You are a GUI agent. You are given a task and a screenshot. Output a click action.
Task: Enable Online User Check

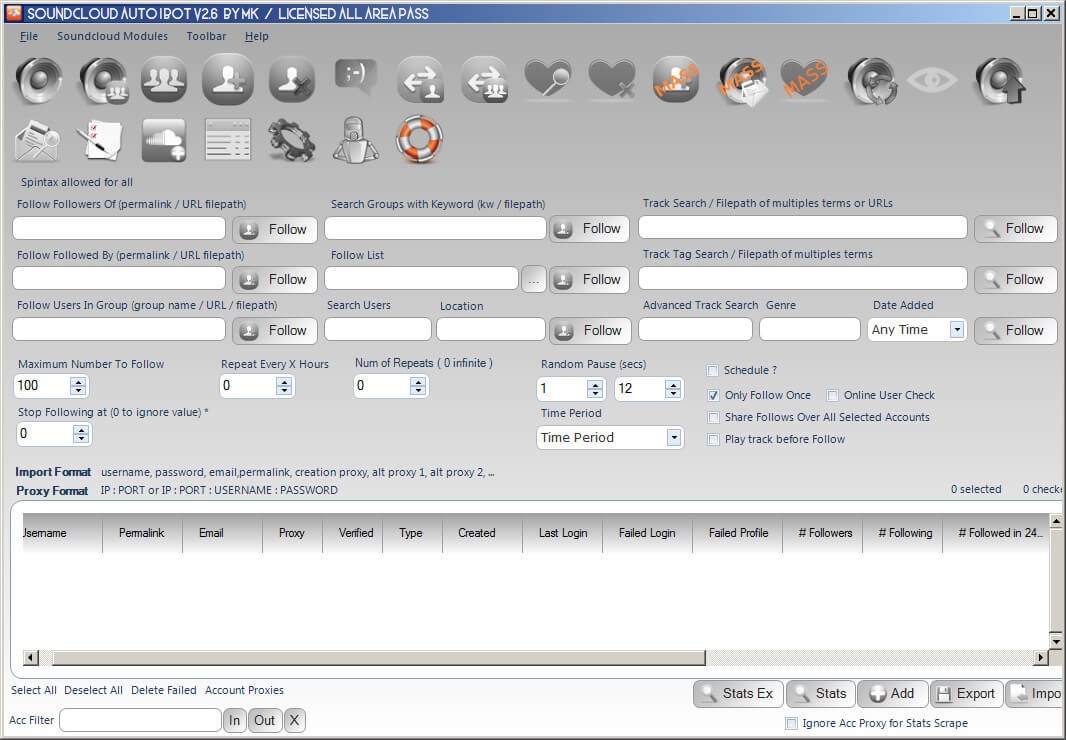(x=832, y=395)
